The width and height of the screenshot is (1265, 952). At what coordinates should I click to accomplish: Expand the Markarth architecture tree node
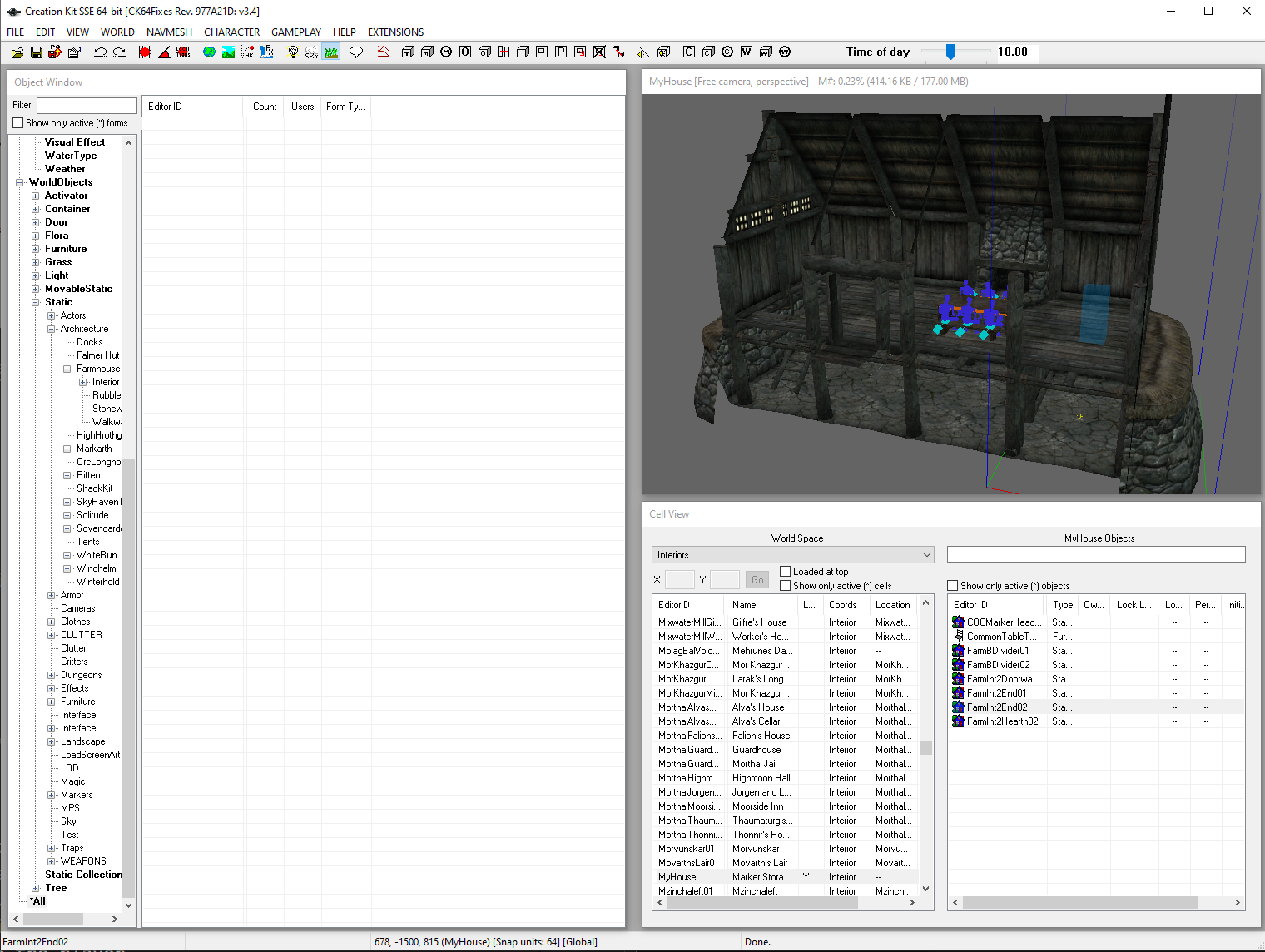[x=67, y=449]
